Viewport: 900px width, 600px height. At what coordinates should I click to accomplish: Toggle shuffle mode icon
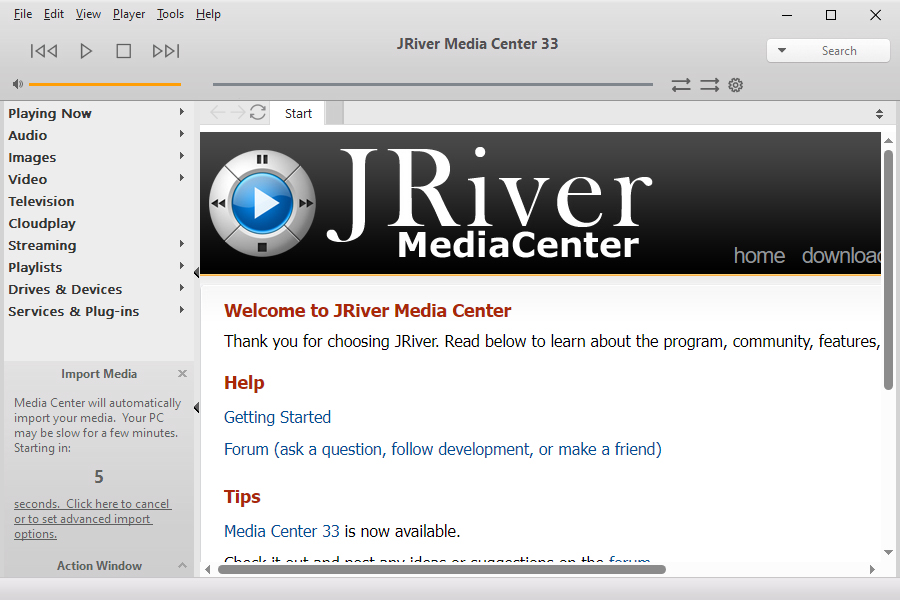709,85
